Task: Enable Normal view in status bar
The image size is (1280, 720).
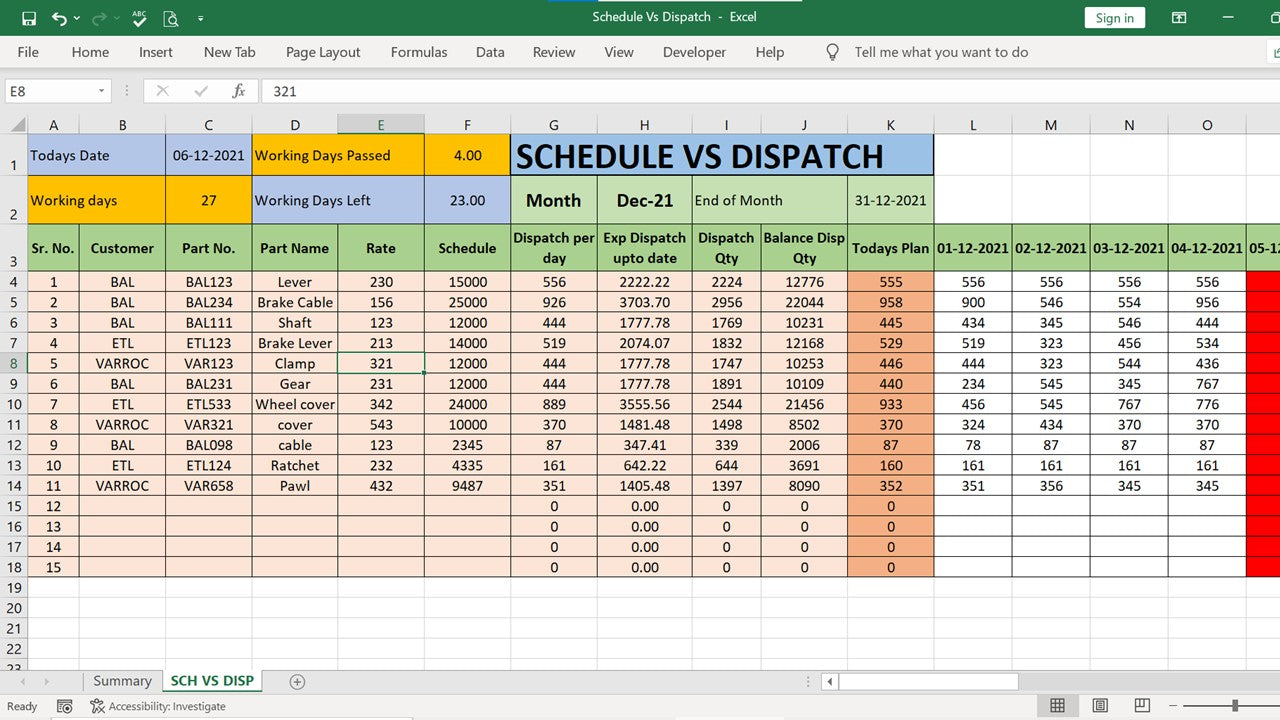Action: (1057, 706)
